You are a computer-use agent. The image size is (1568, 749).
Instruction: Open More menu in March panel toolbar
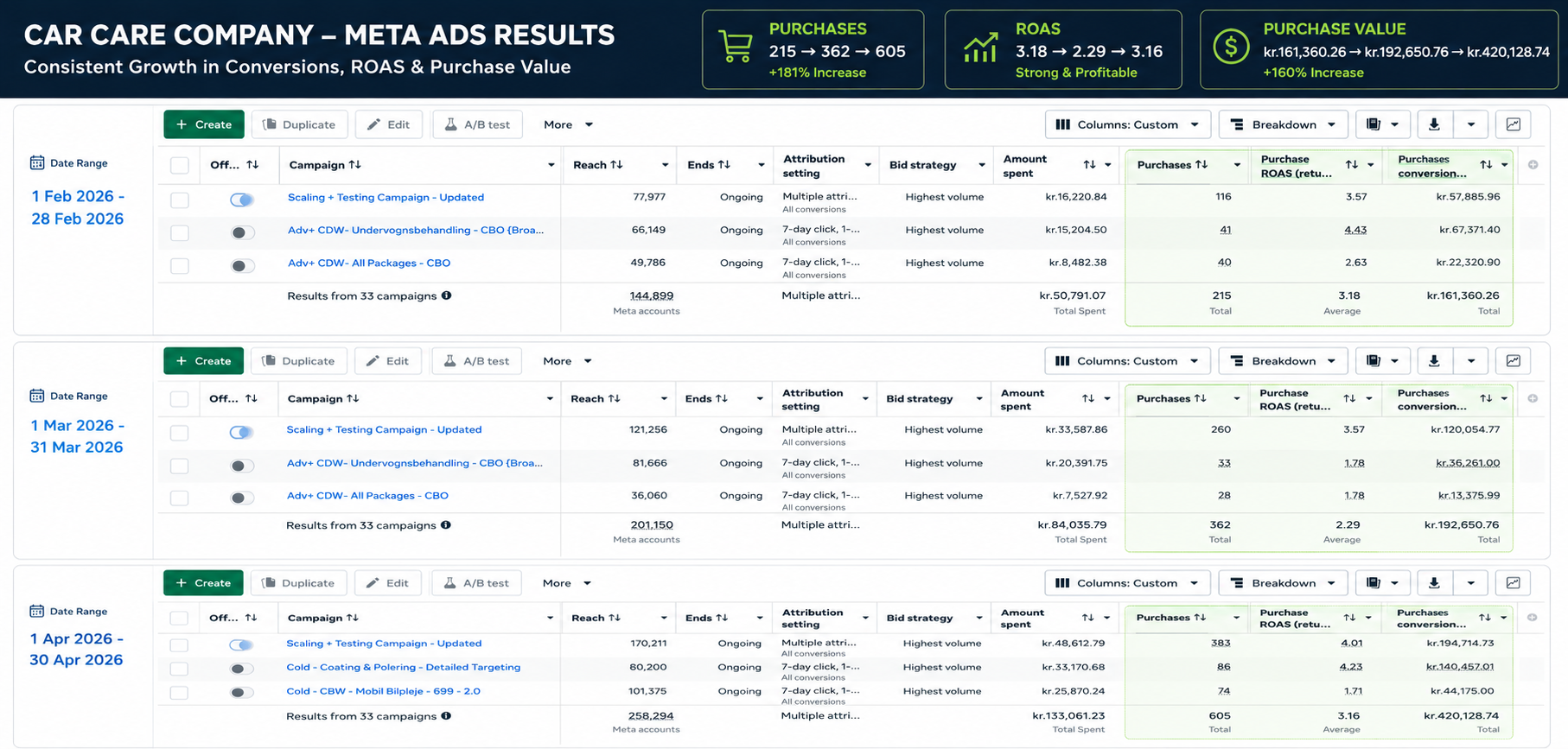click(567, 361)
